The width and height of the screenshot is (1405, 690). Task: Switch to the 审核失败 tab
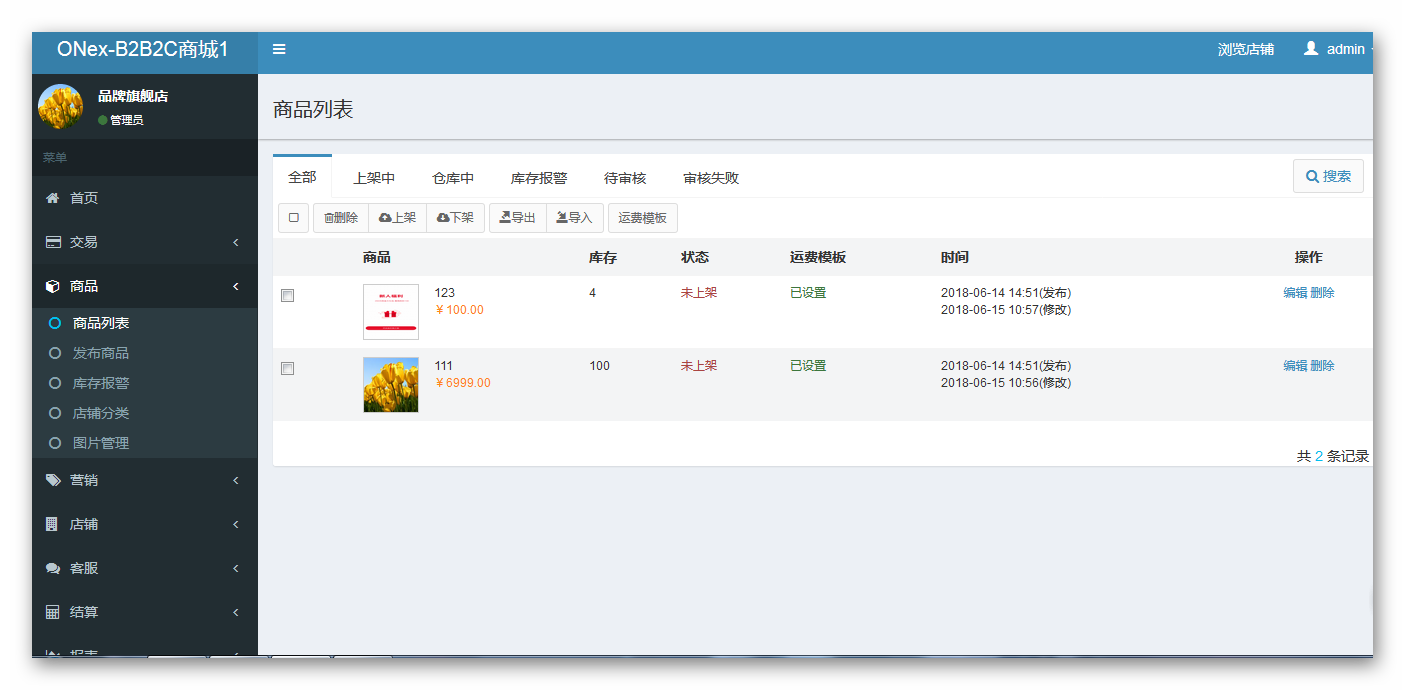tap(711, 178)
